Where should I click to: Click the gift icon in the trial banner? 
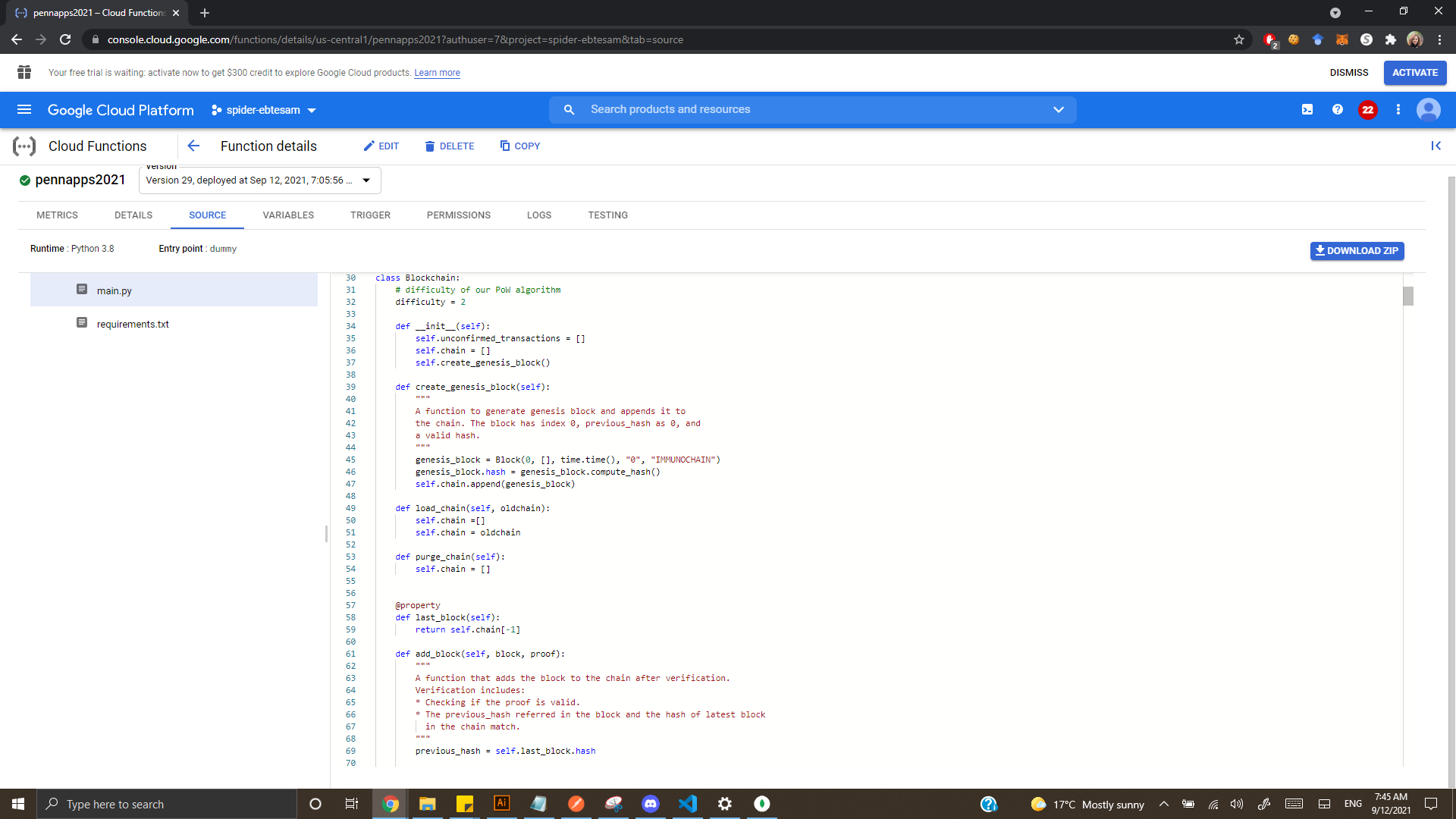pyautogui.click(x=24, y=73)
